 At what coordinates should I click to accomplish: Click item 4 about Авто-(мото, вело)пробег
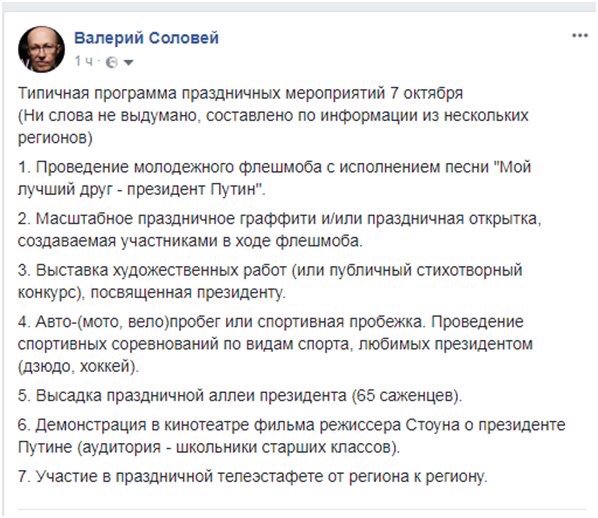coord(275,344)
